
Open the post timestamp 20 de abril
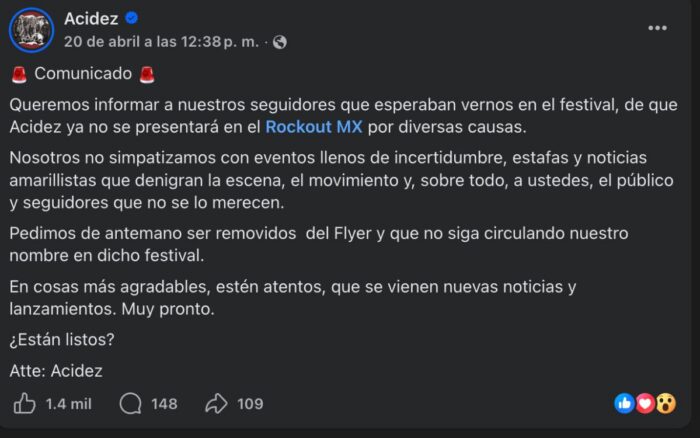tap(160, 42)
